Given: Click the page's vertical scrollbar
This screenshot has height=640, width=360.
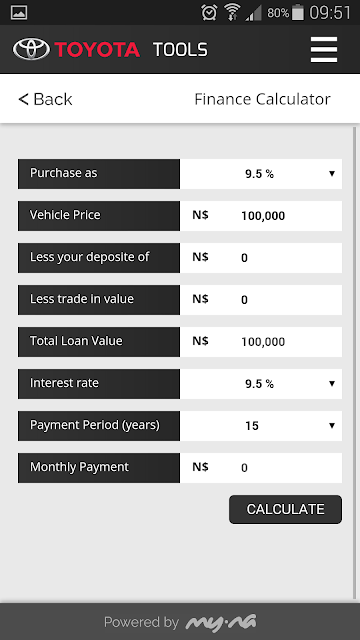Looking at the screenshot, I should (354, 362).
